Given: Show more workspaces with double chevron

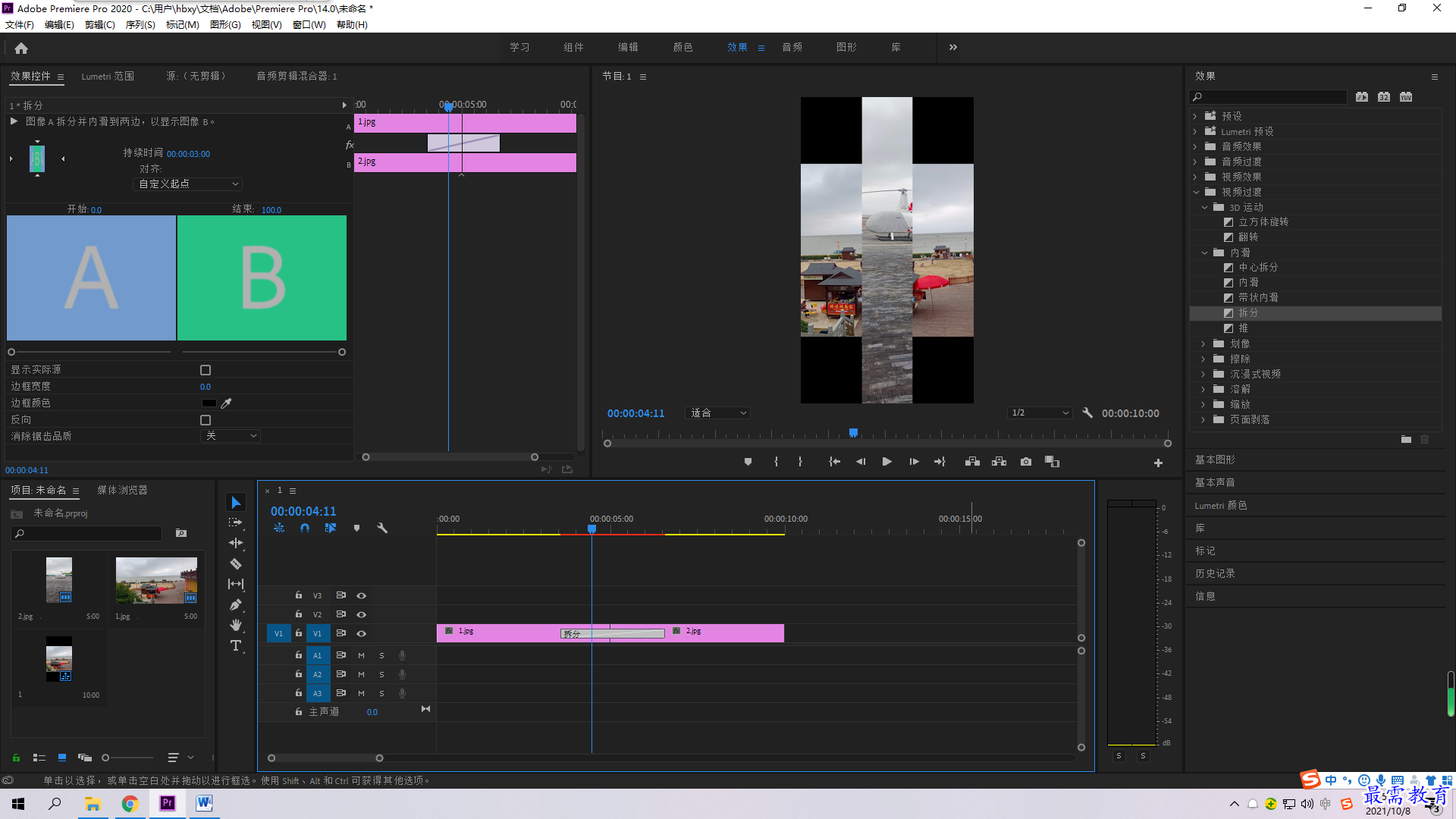Looking at the screenshot, I should coord(953,47).
